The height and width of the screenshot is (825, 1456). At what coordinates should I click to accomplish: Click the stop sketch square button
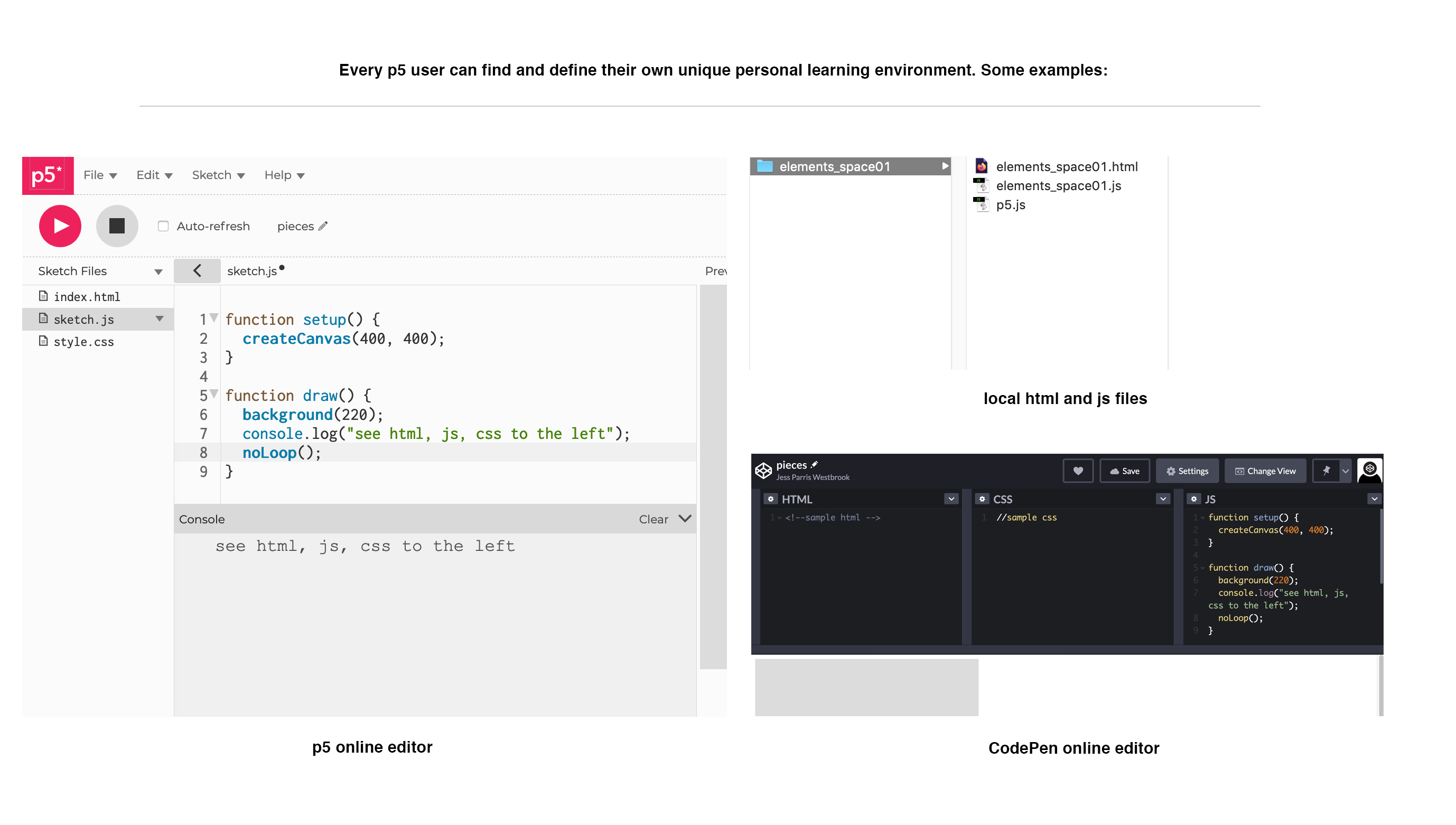pos(117,226)
